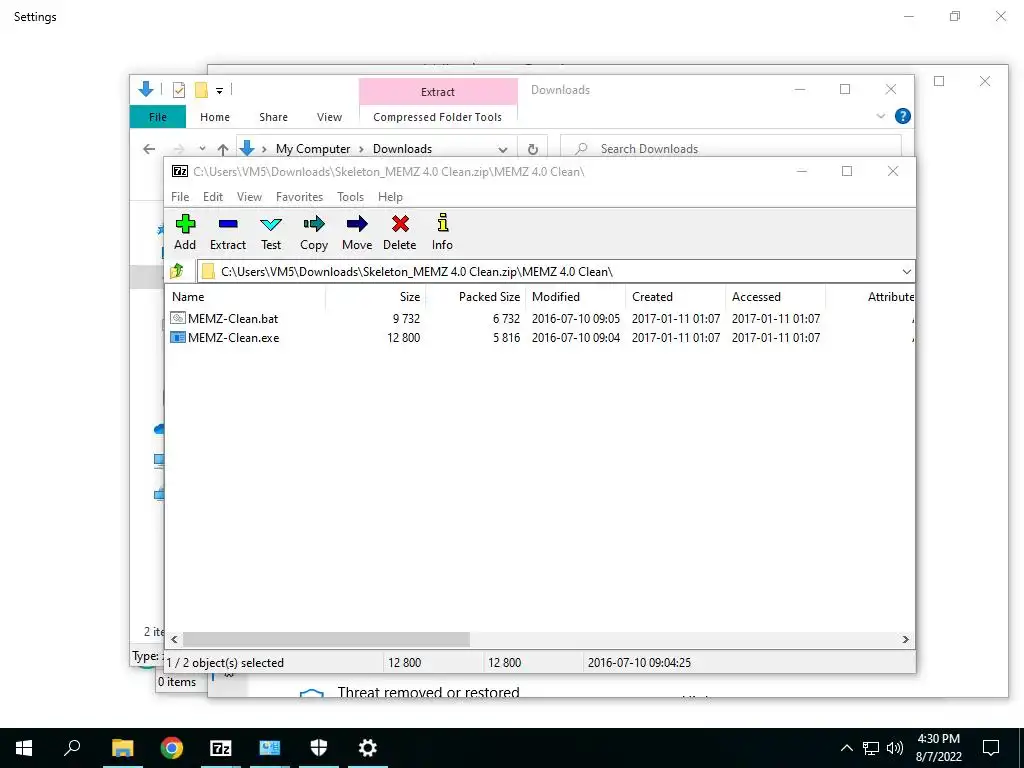Open the Settings gear taskbar icon
1024x768 pixels.
point(368,748)
